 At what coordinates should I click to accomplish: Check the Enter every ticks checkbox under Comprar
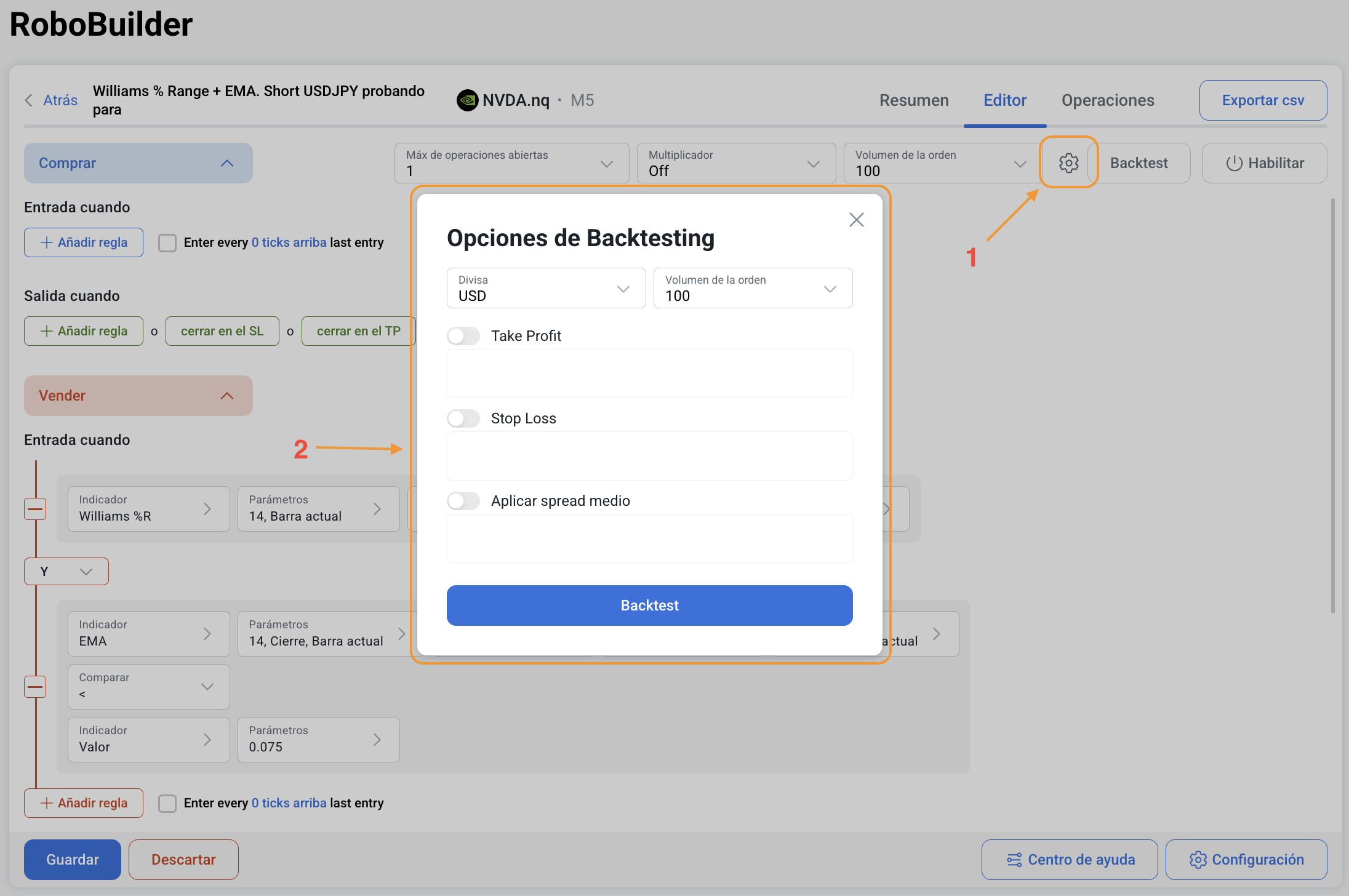167,242
